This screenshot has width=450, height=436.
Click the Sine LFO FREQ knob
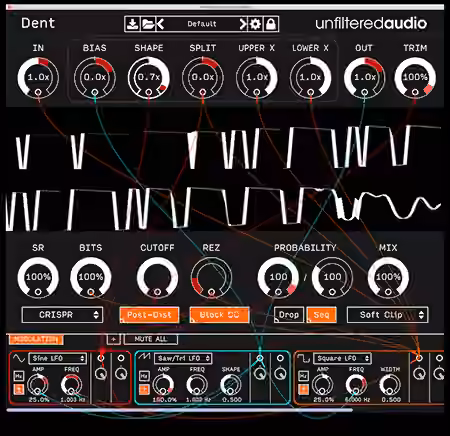click(x=71, y=385)
